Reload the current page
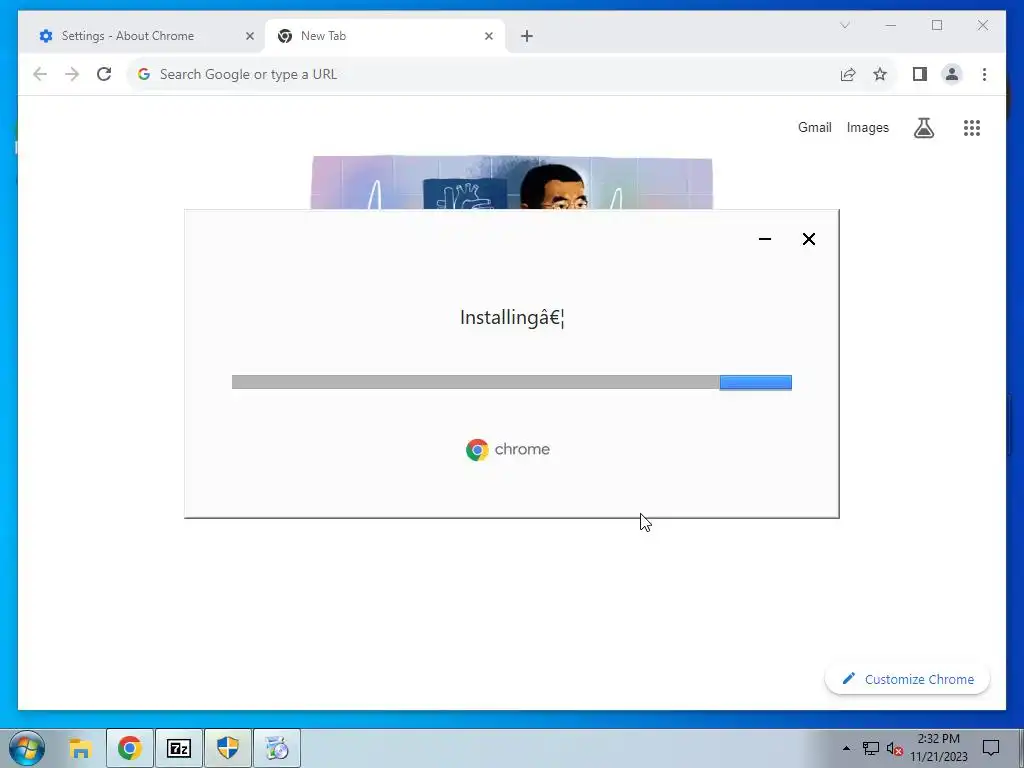The height and width of the screenshot is (768, 1024). (104, 74)
